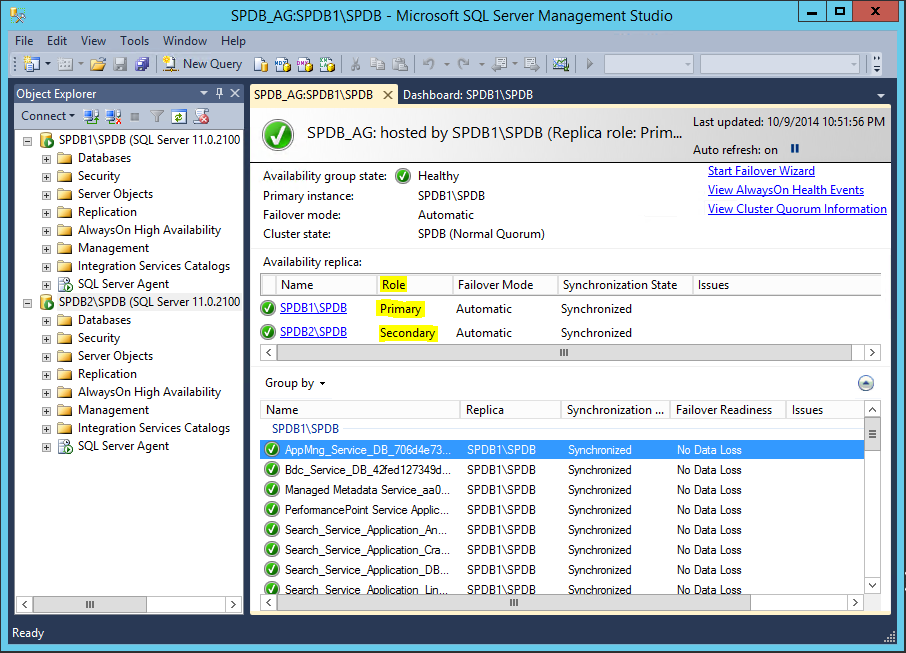This screenshot has height=653, width=906.
Task: Switch to Dashboard: SPDB1\SPDB tab
Action: [x=468, y=95]
